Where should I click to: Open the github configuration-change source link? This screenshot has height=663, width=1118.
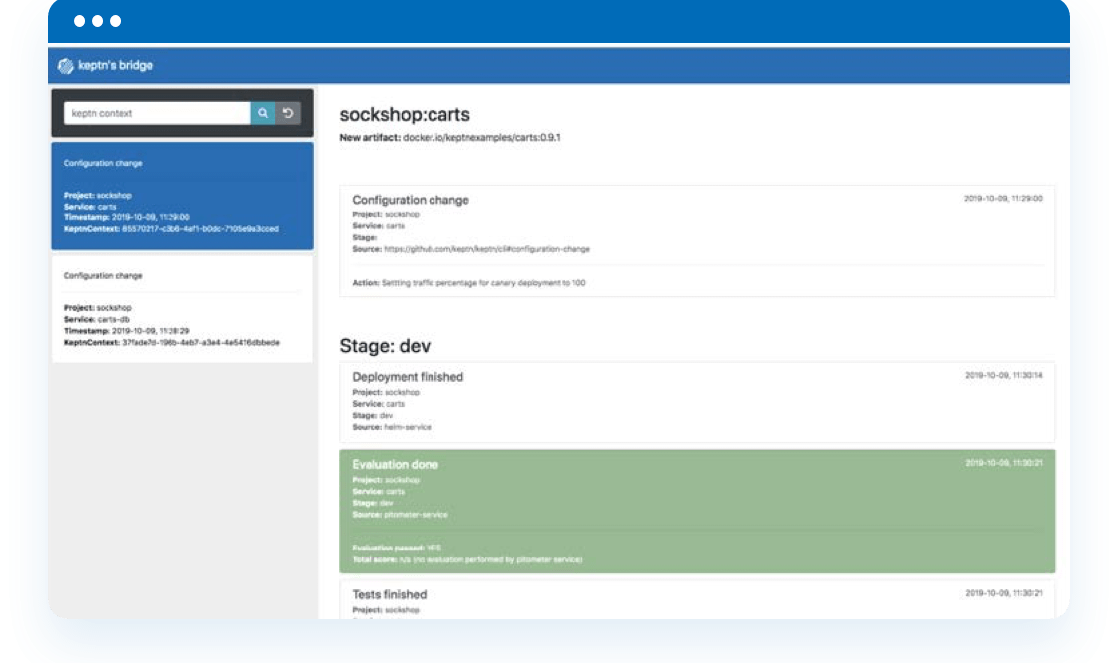[x=486, y=250]
